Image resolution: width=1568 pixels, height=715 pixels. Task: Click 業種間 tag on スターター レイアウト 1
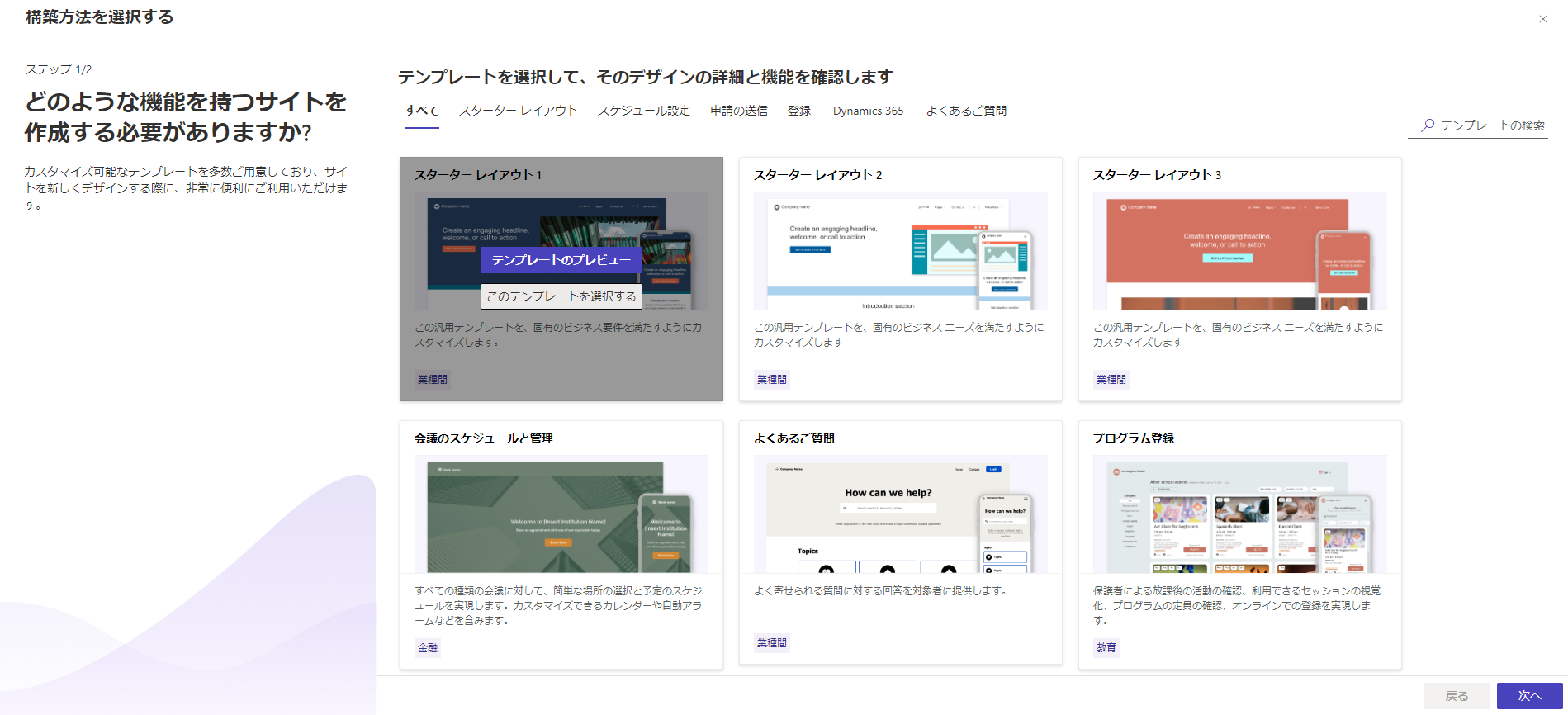pos(433,380)
